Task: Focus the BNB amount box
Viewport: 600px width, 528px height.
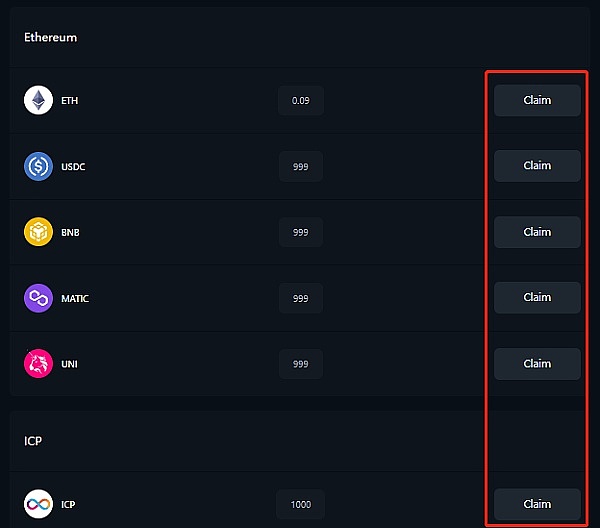Action: [x=300, y=232]
